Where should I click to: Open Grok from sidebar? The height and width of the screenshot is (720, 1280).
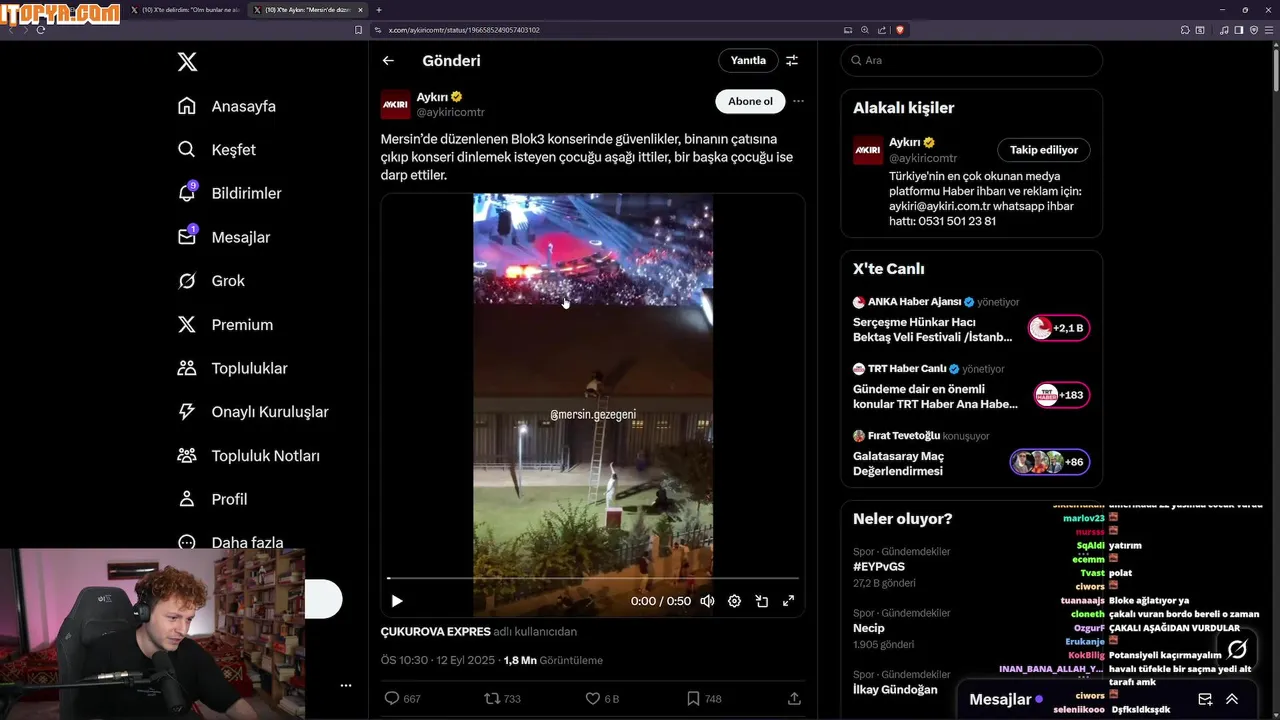tap(211, 281)
